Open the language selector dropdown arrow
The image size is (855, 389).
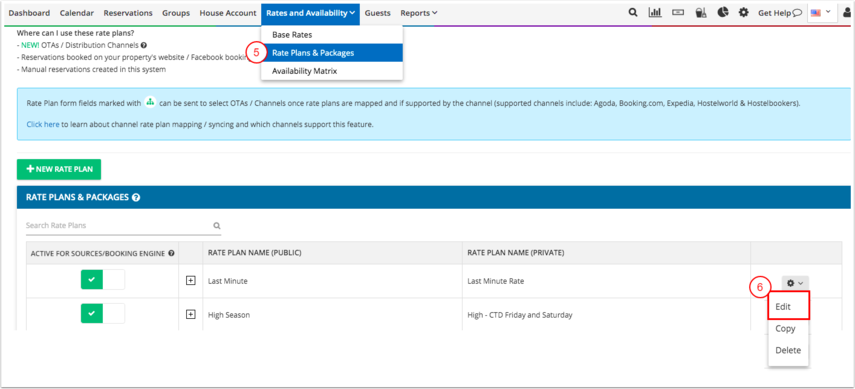(829, 12)
